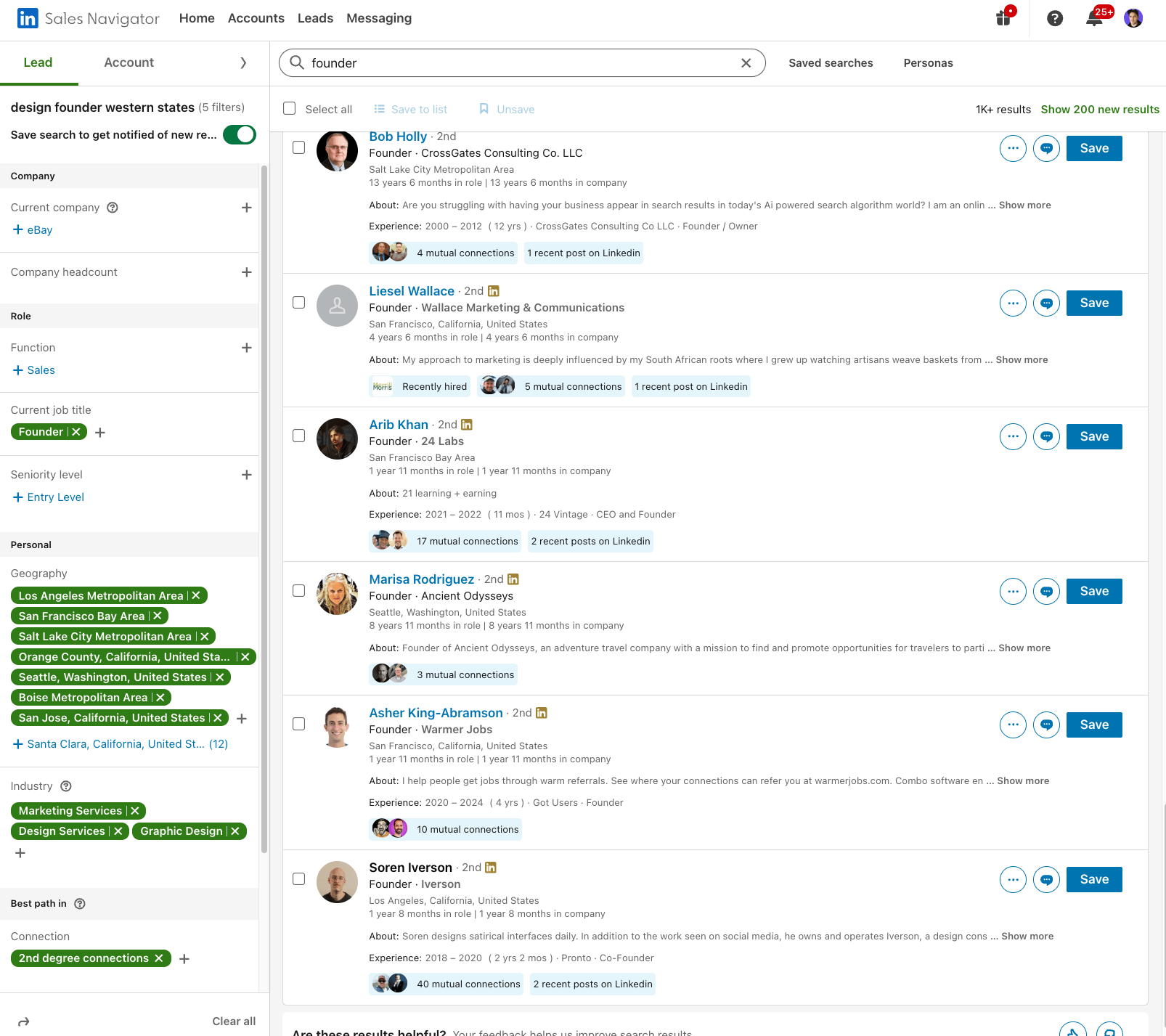Expand the Seniority level filter
This screenshot has width=1166, height=1036.
247,475
